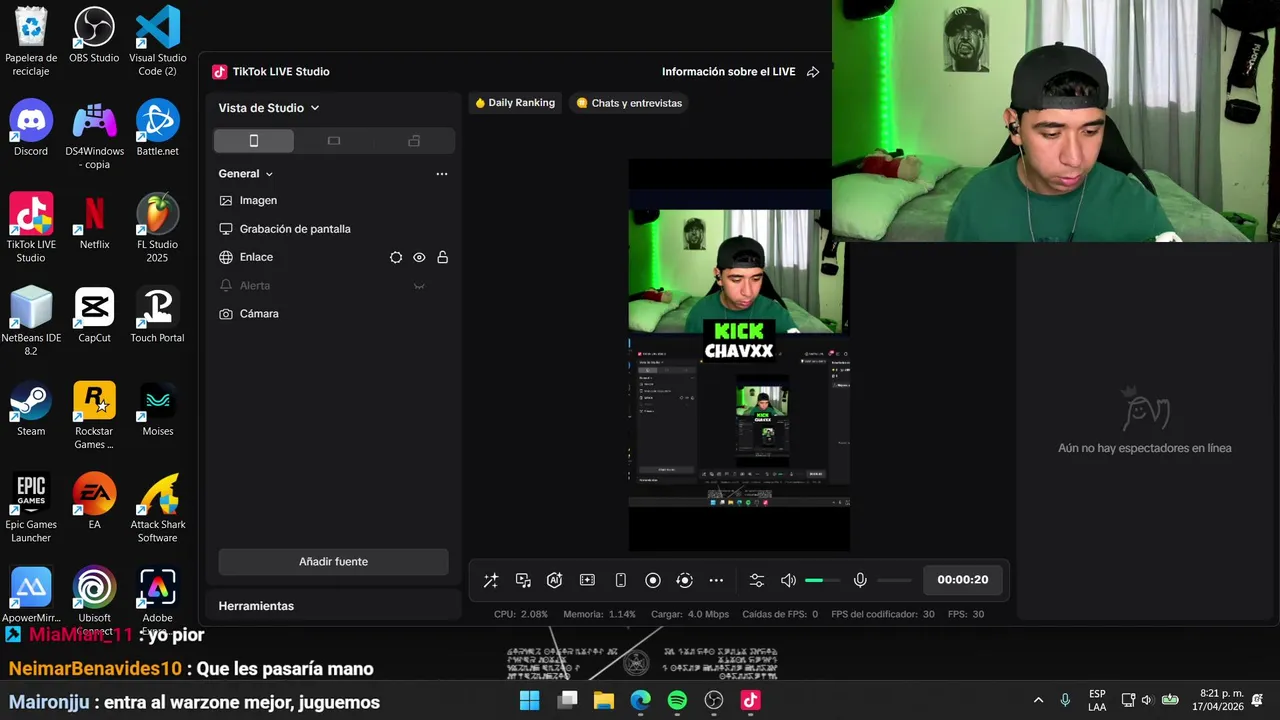The height and width of the screenshot is (720, 1280).
Task: Show the hidden Alerta source
Action: pyautogui.click(x=419, y=286)
